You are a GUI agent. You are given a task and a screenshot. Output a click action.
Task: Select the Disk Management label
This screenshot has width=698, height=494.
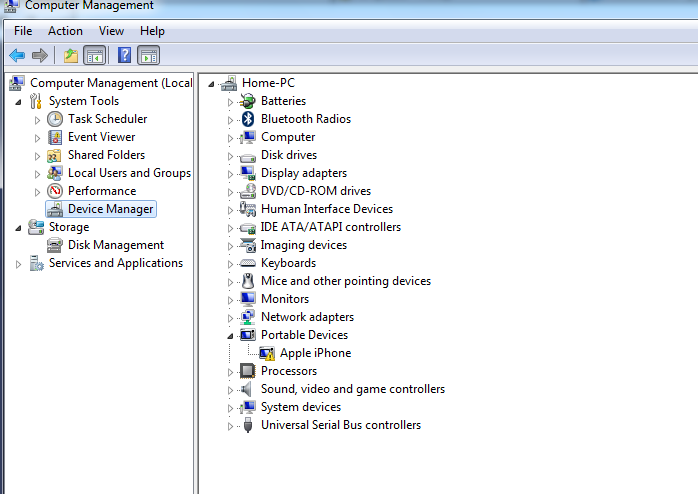[x=116, y=245]
